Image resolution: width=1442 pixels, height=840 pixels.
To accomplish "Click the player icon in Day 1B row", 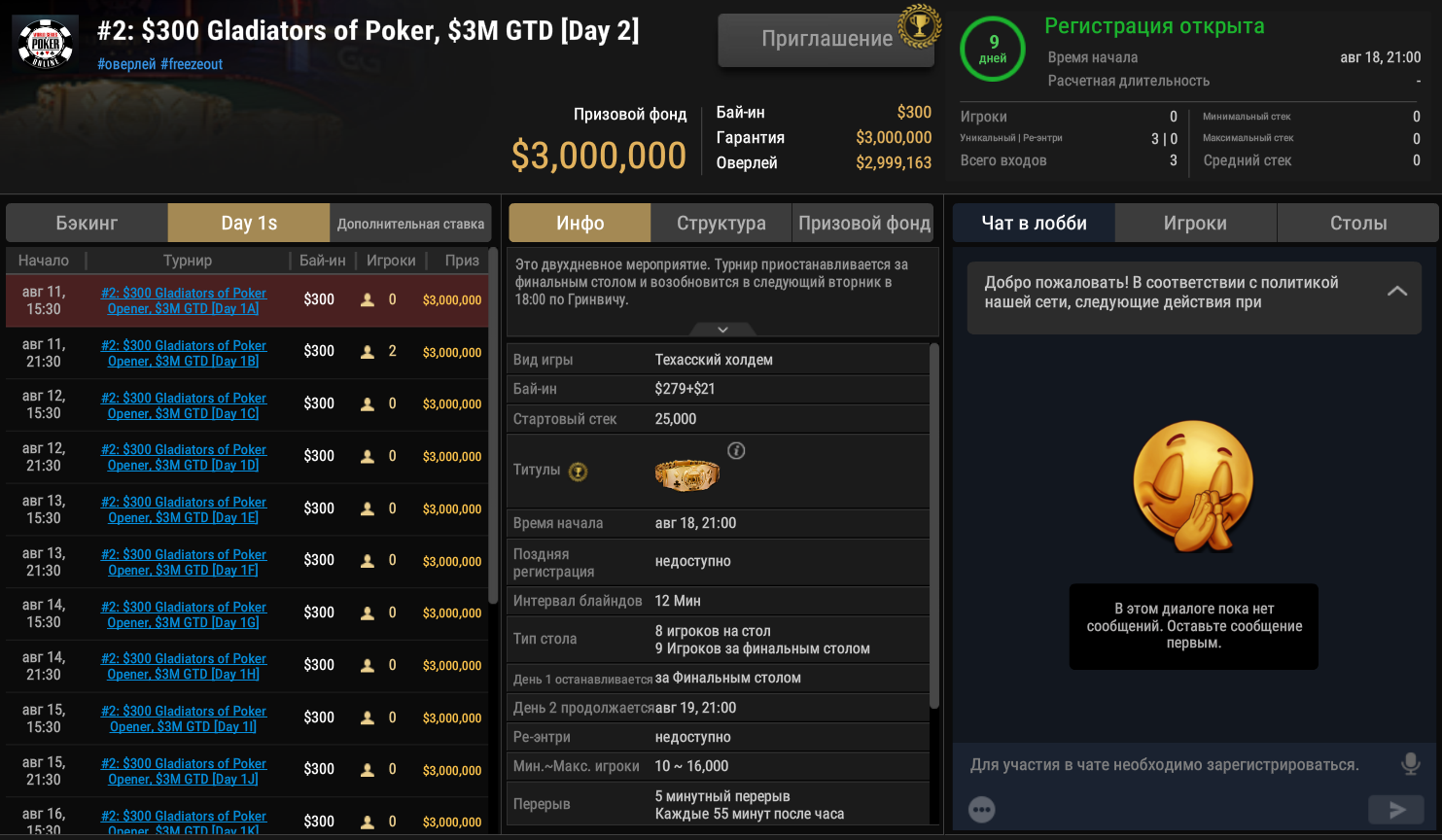I will pyautogui.click(x=368, y=352).
